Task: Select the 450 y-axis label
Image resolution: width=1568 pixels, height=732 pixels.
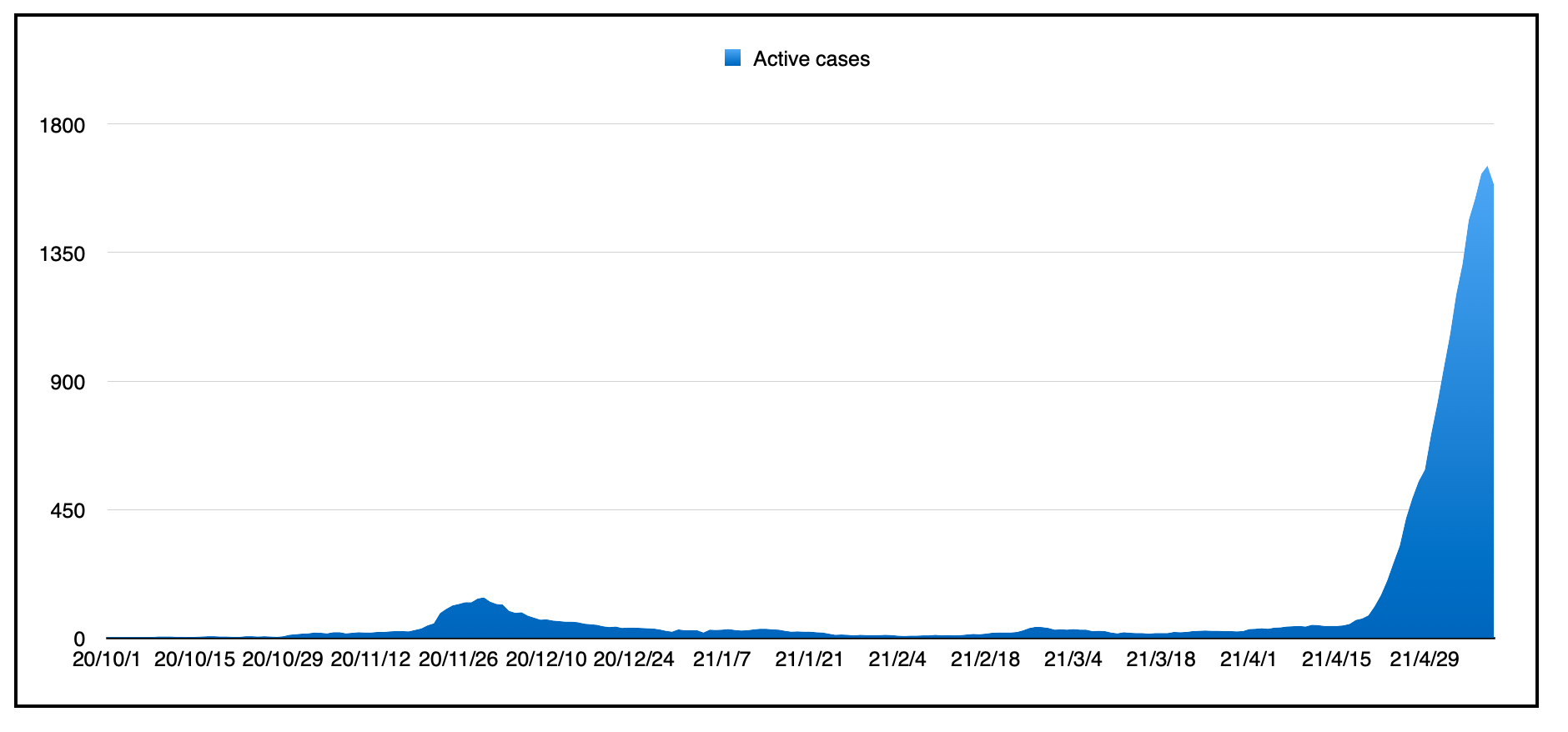Action: click(x=68, y=510)
